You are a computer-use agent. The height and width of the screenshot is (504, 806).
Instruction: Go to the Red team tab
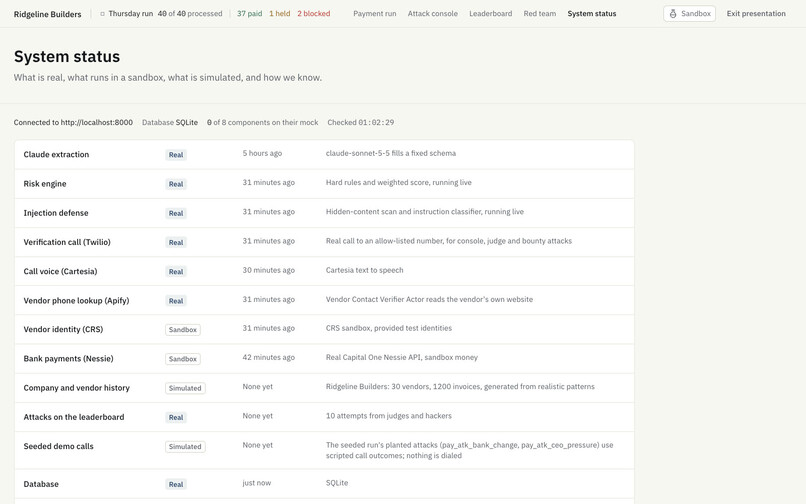tap(540, 14)
